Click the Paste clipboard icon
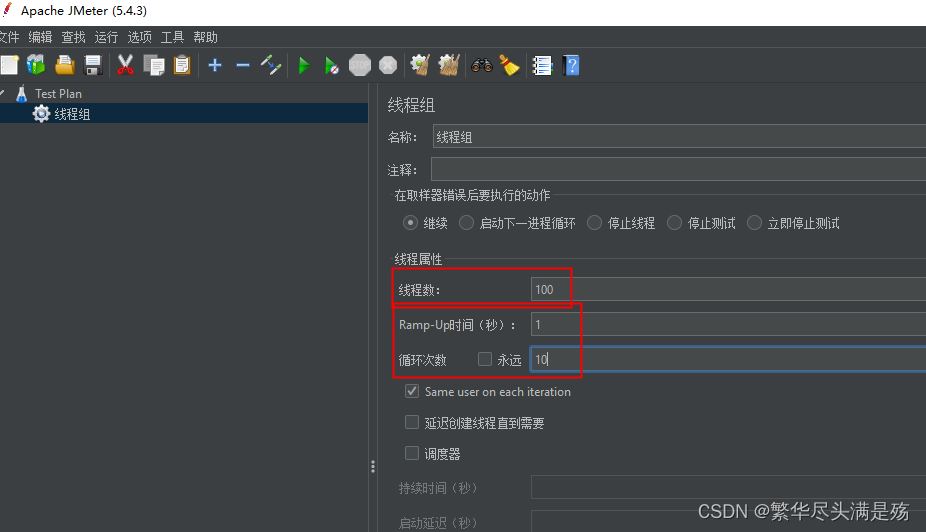 click(182, 66)
